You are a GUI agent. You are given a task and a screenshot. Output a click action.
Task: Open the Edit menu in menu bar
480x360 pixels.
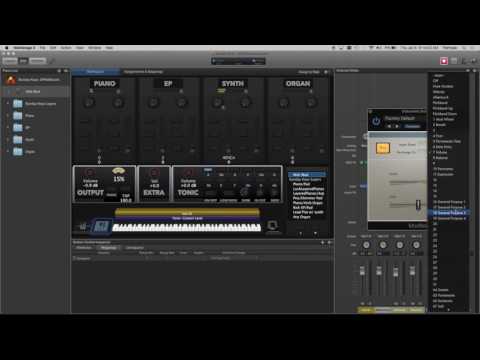[x=53, y=48]
